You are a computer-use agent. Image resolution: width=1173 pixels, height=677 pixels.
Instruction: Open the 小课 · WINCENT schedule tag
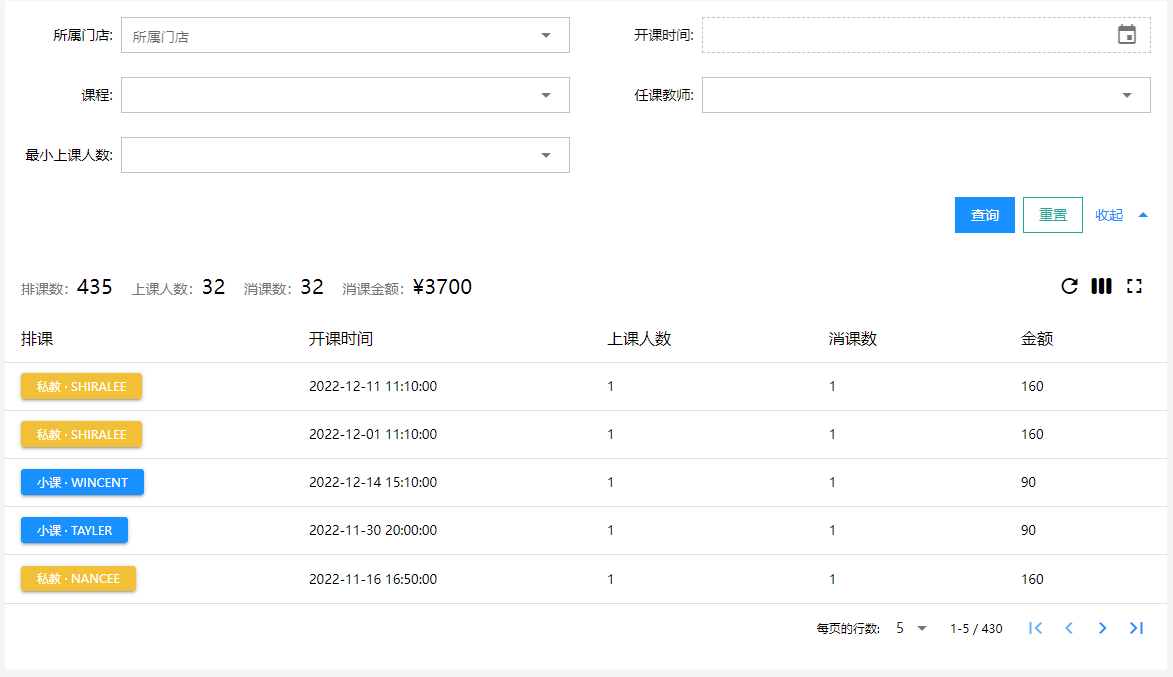tap(82, 482)
